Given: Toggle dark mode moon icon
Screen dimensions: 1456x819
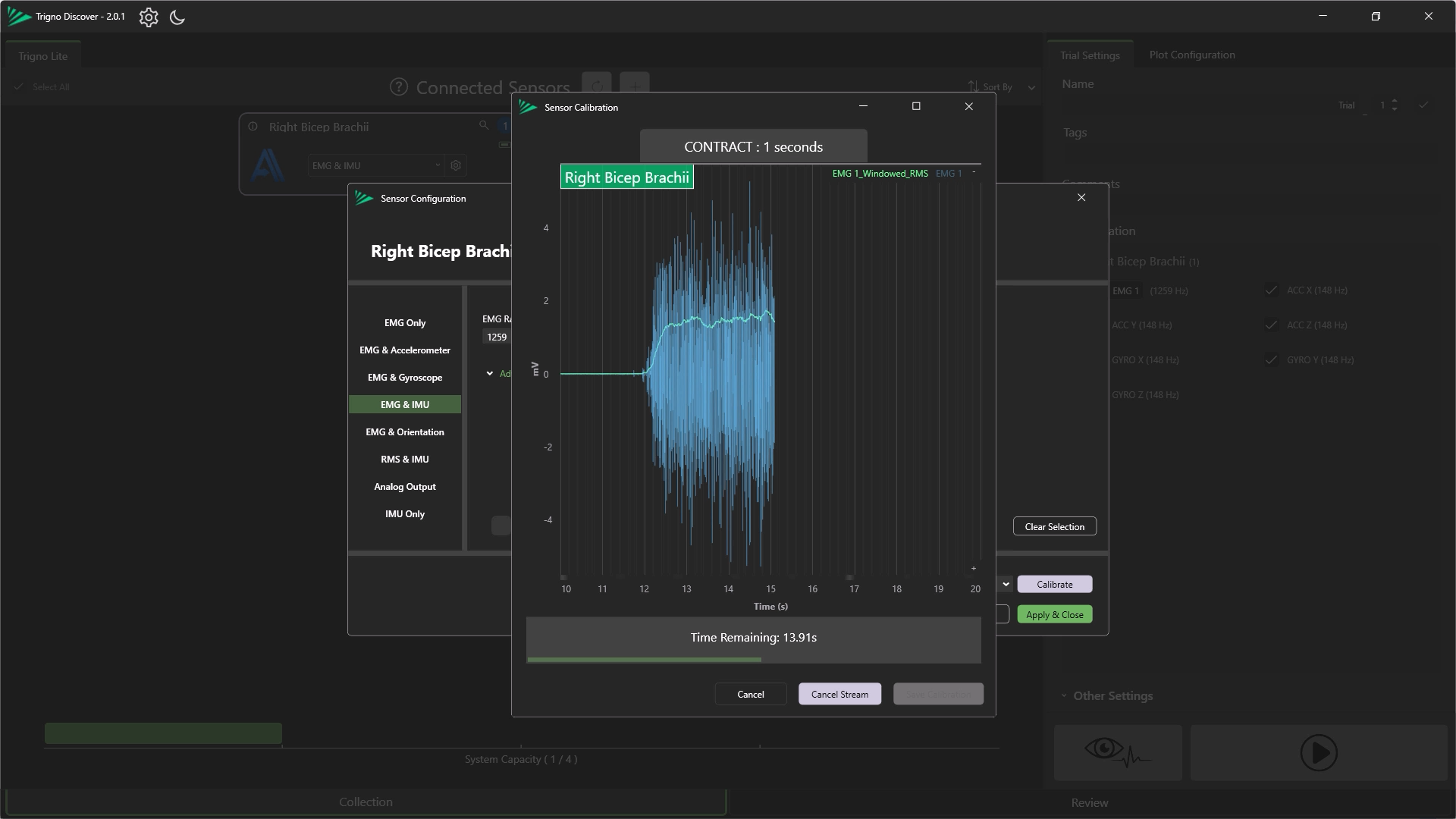Looking at the screenshot, I should 177,17.
